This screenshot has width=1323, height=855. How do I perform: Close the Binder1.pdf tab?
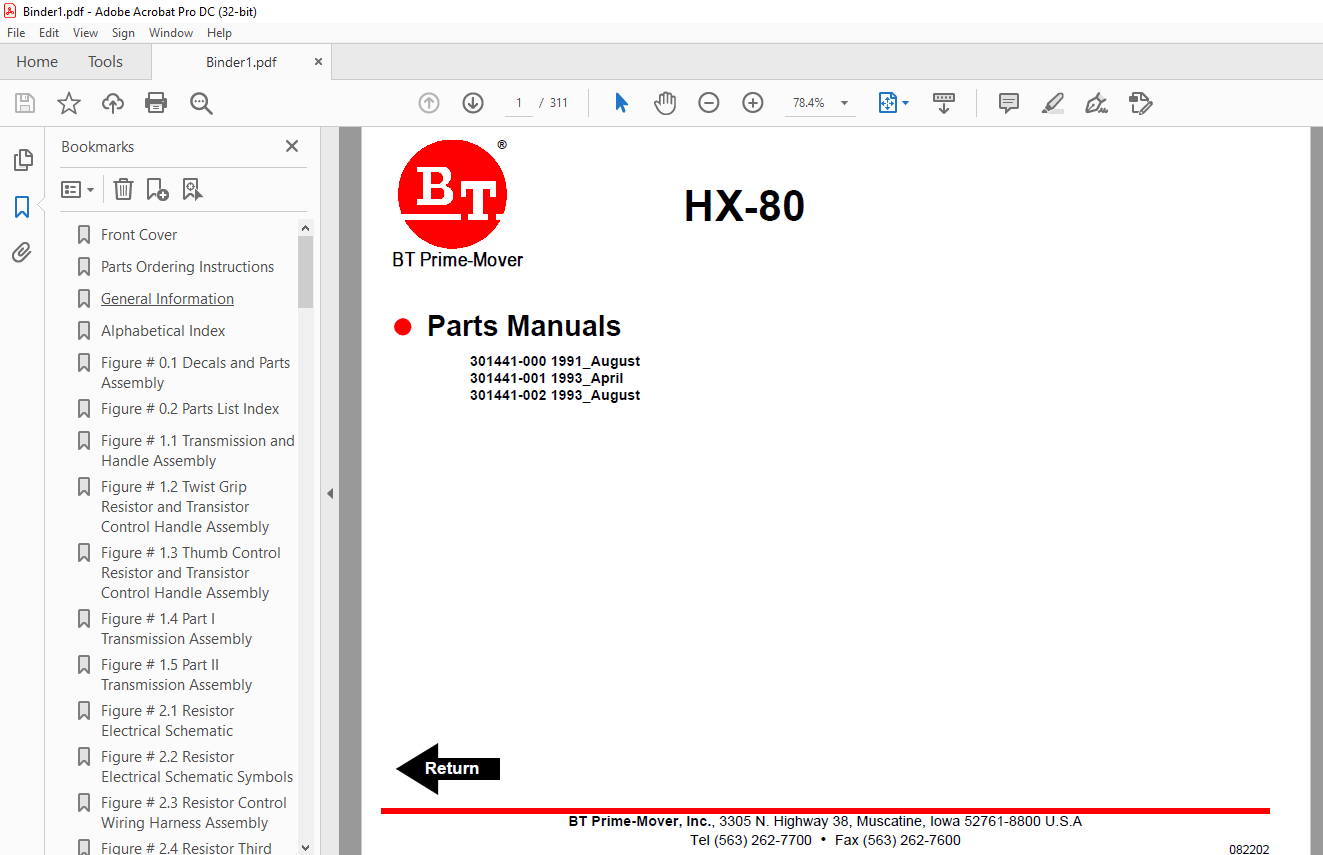tap(318, 61)
